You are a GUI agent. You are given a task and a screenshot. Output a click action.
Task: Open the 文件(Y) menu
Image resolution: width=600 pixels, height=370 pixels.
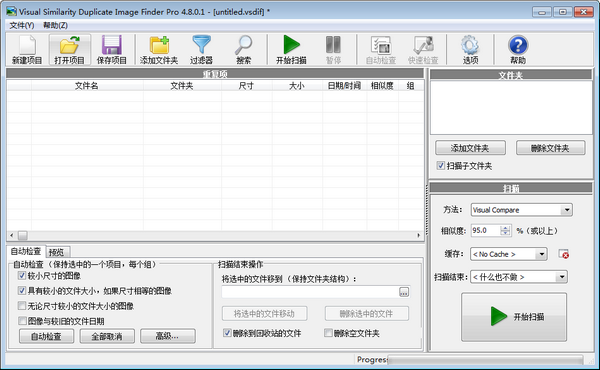22,25
